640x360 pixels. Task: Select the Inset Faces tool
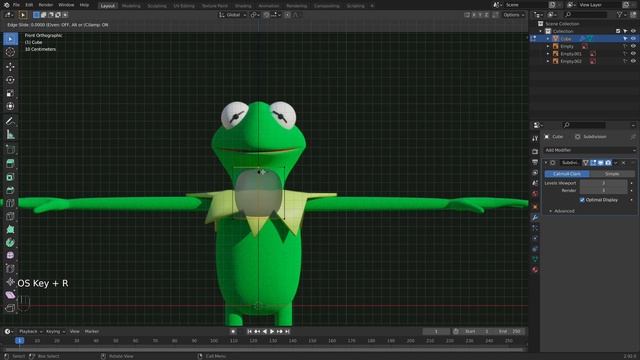click(x=10, y=177)
